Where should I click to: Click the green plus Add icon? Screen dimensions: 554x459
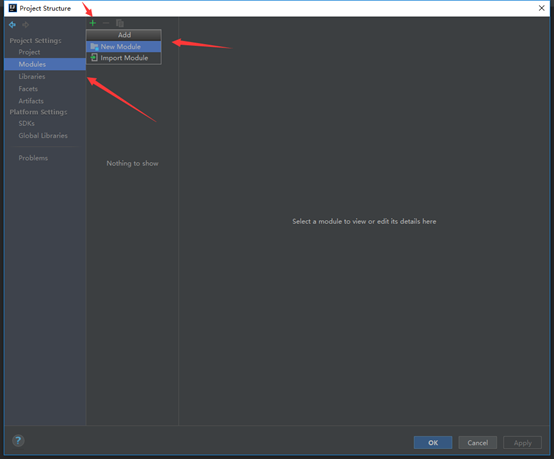tap(93, 23)
